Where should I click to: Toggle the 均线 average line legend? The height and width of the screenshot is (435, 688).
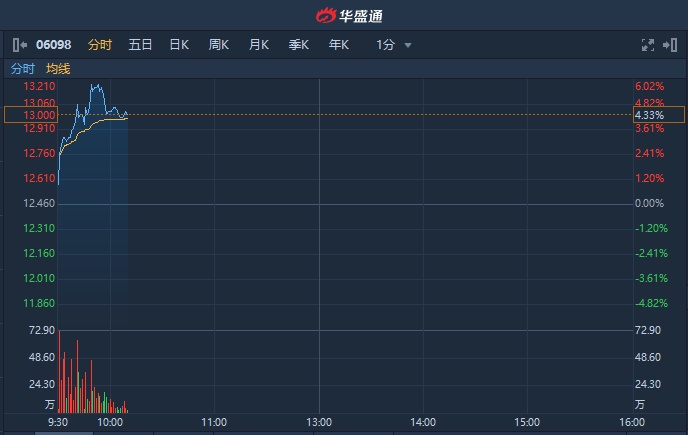pyautogui.click(x=58, y=69)
